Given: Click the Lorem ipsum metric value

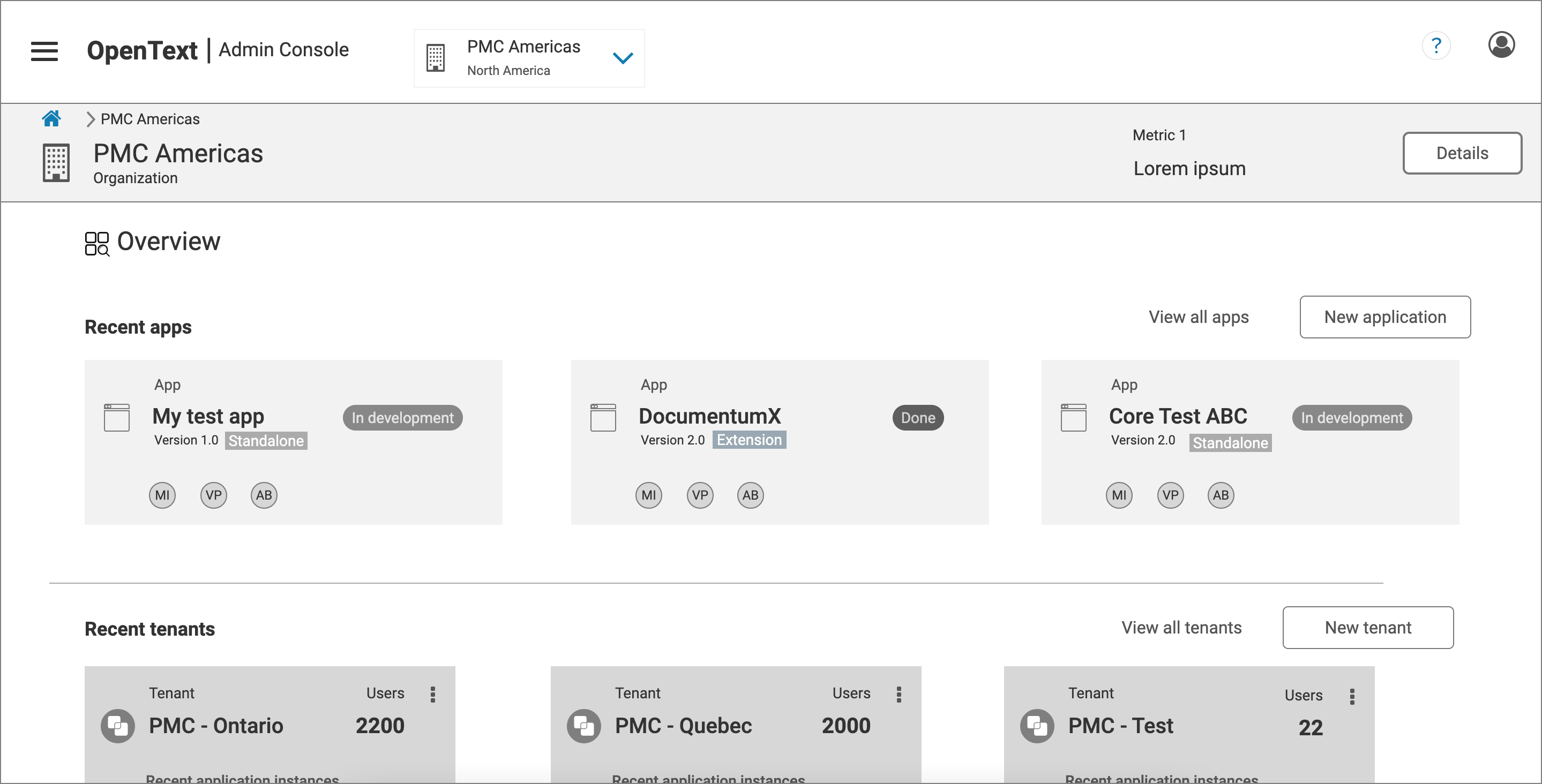Looking at the screenshot, I should (1189, 168).
